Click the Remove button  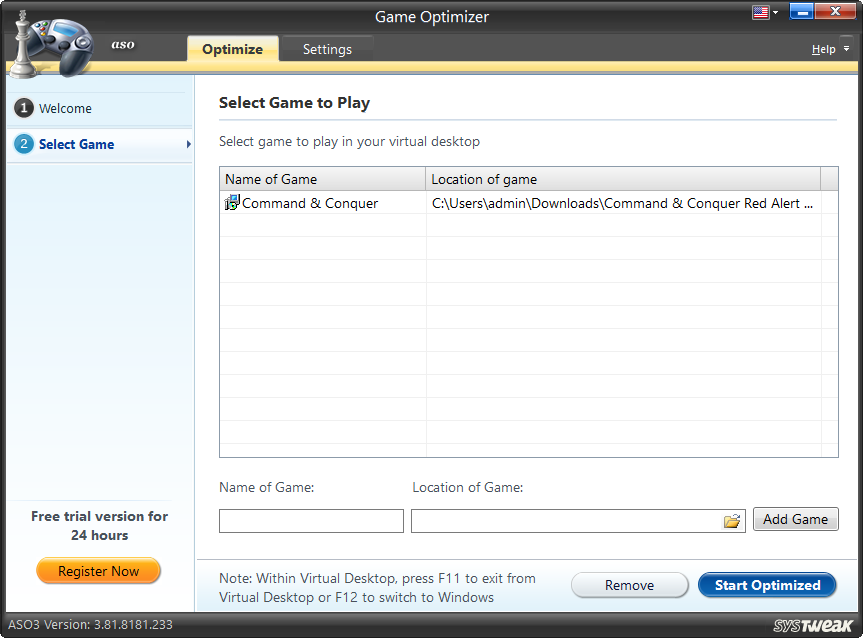point(629,585)
